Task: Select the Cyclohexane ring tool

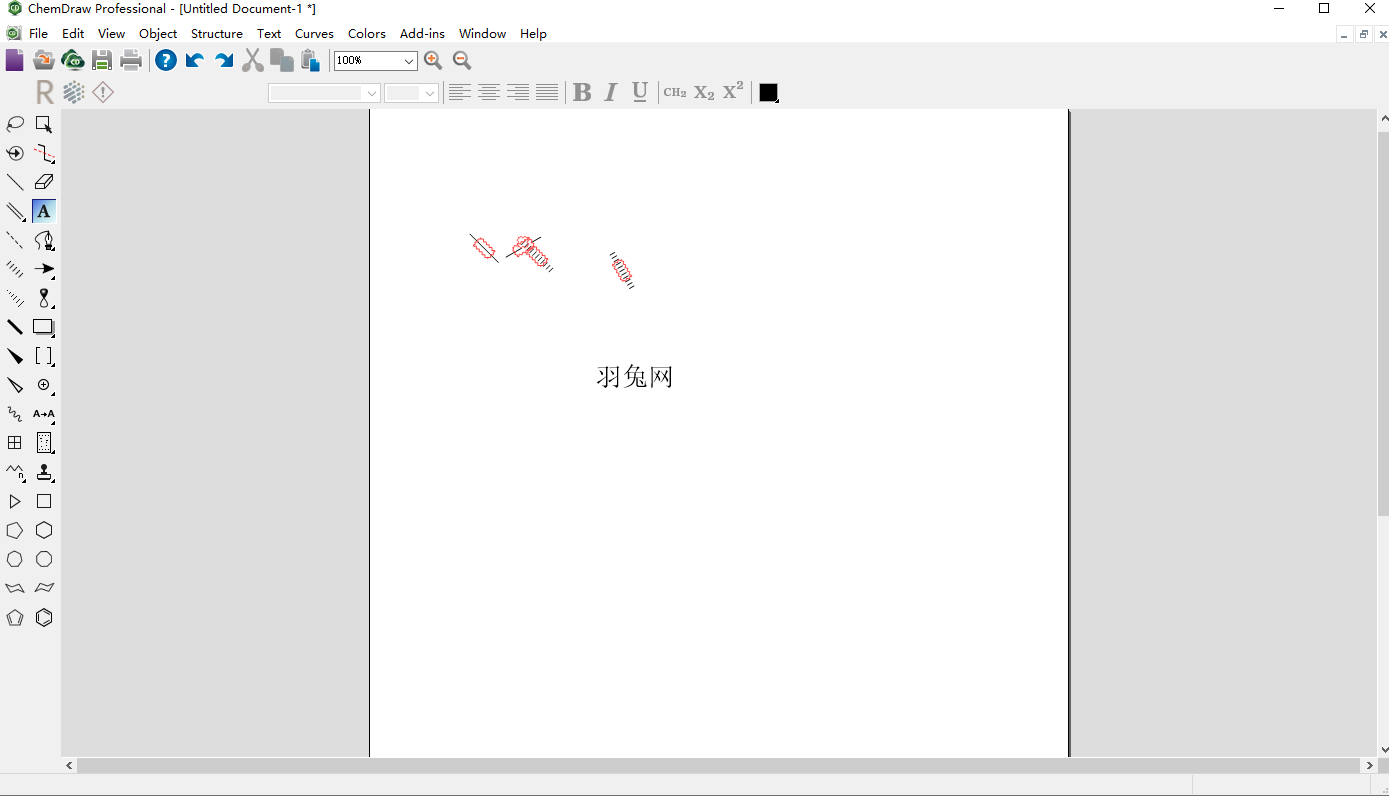Action: pos(44,530)
